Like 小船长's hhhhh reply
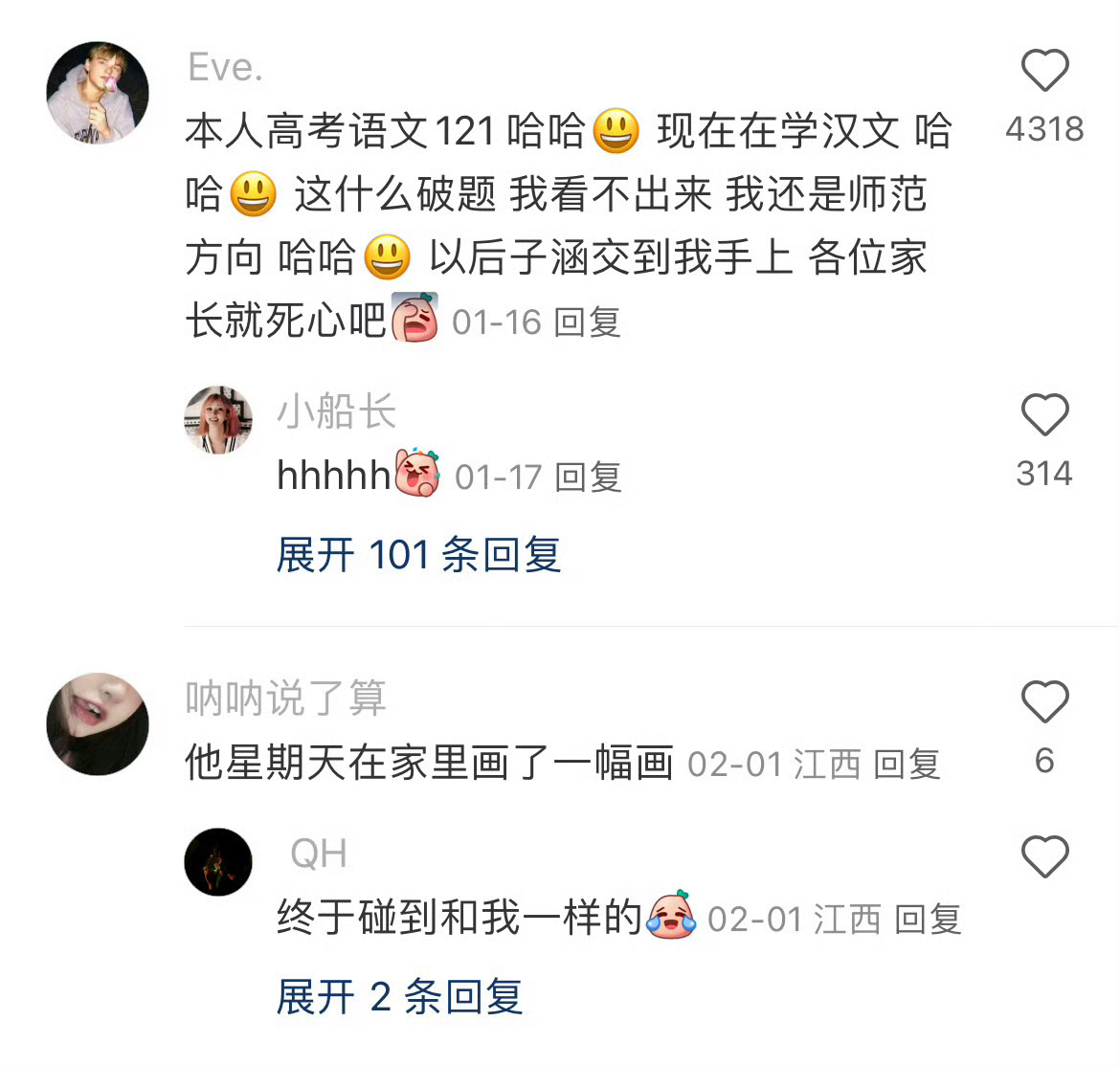Image resolution: width=1120 pixels, height=1065 pixels. 1044,414
